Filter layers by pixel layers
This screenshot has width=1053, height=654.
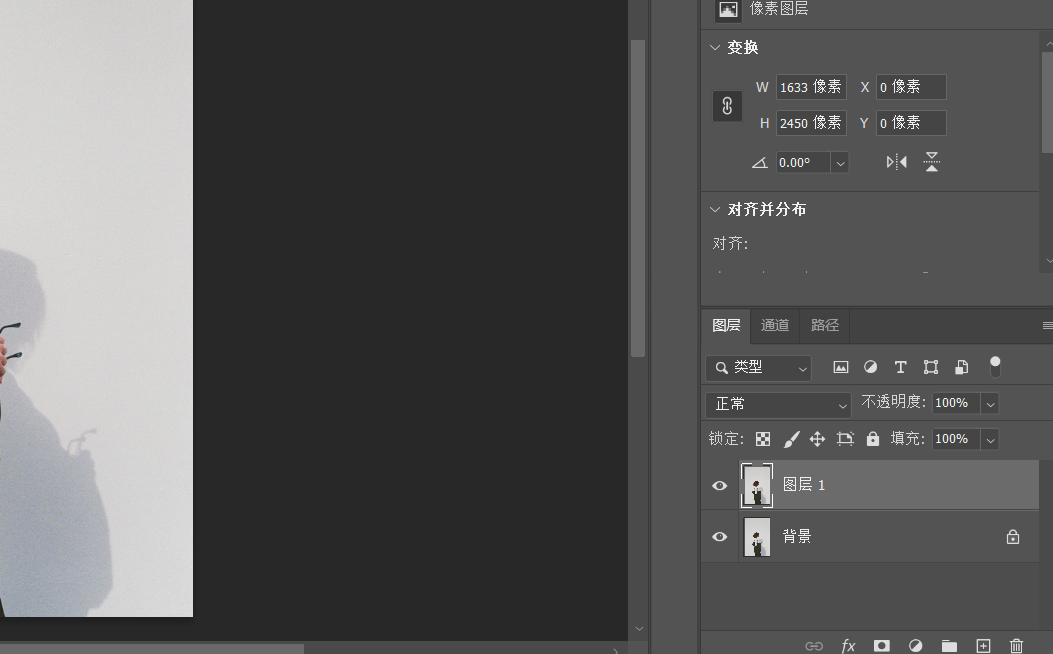click(841, 367)
